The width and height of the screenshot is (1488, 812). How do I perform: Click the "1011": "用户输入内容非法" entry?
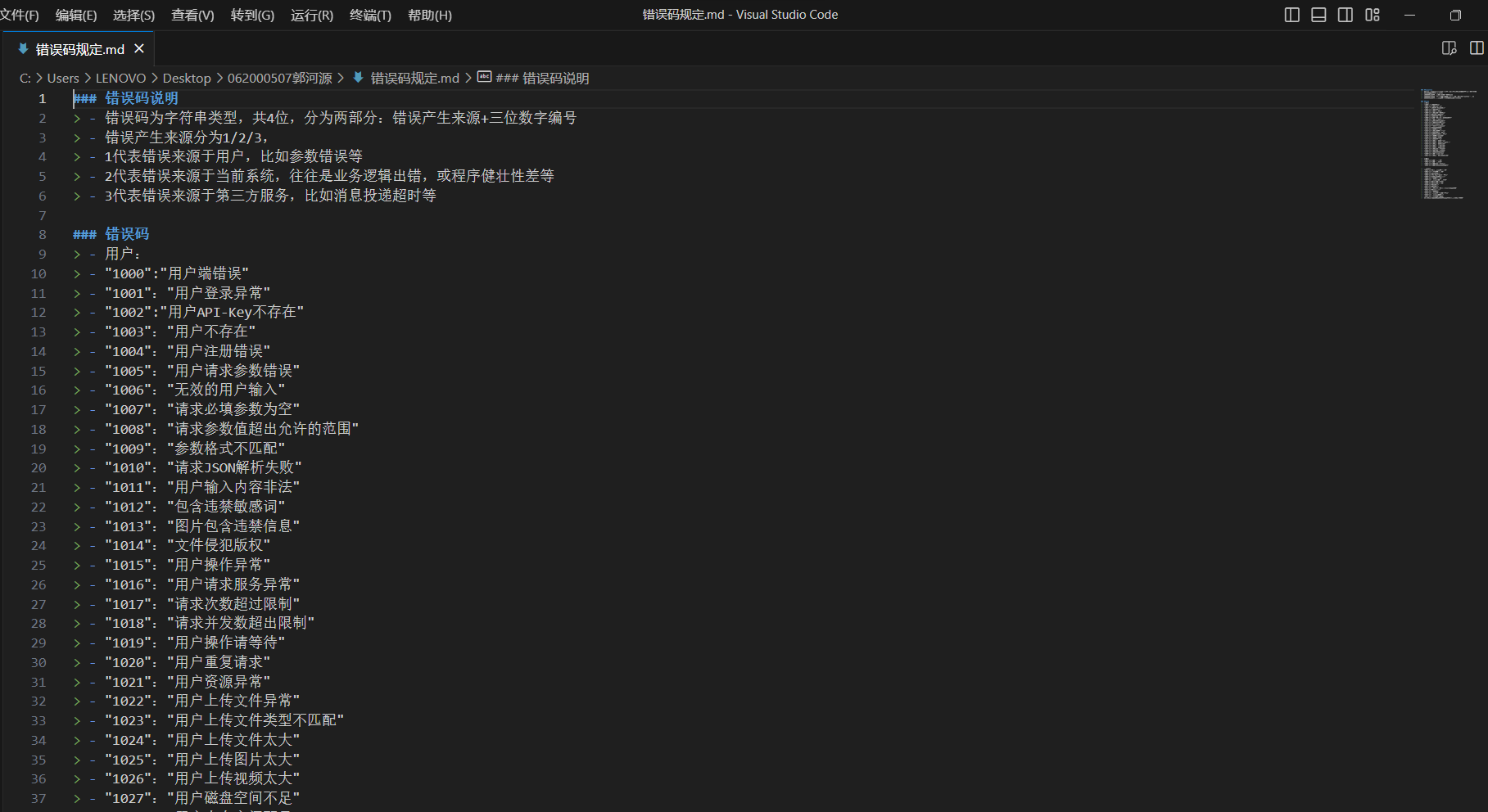tap(202, 487)
